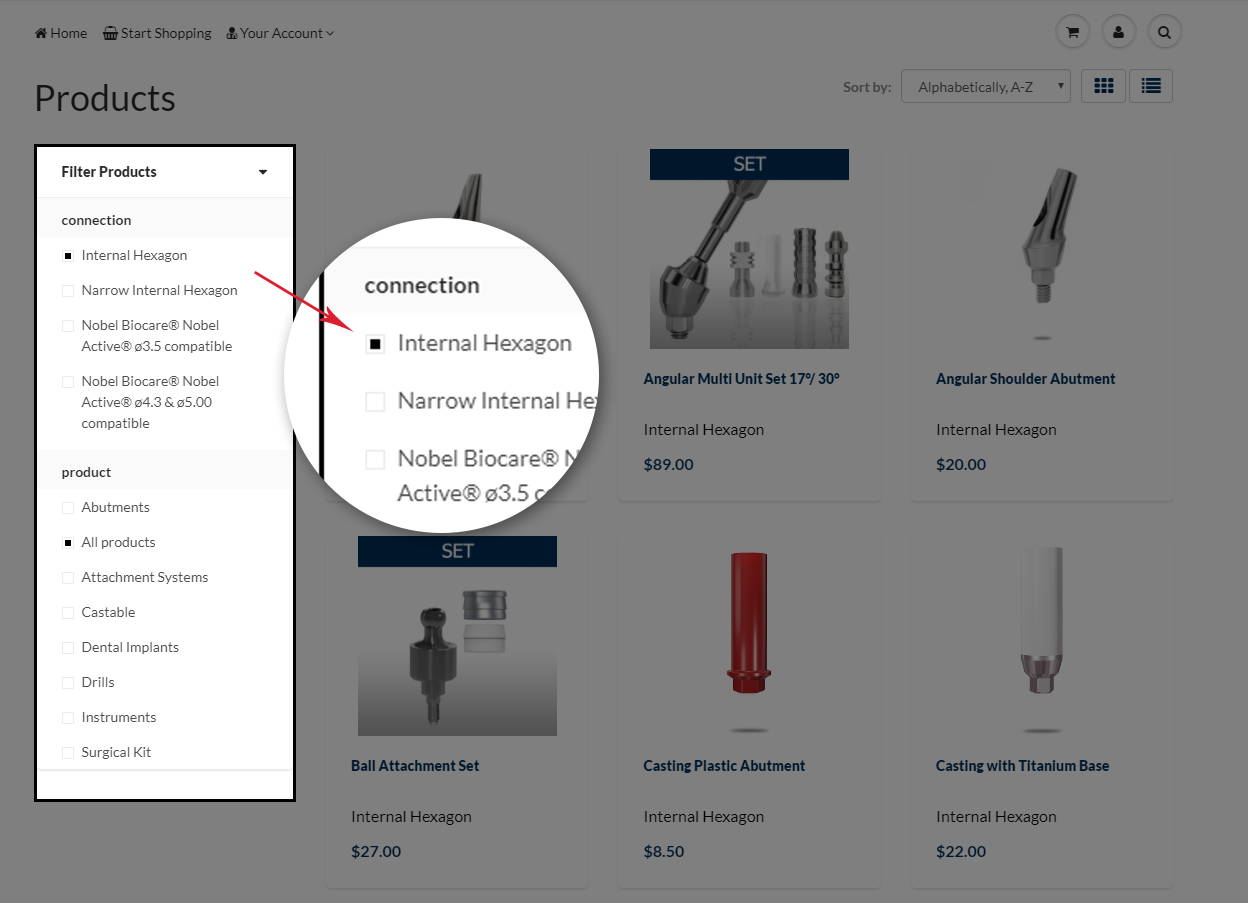1248x903 pixels.
Task: Click the Casting with Titanium Base image
Action: 1041,640
